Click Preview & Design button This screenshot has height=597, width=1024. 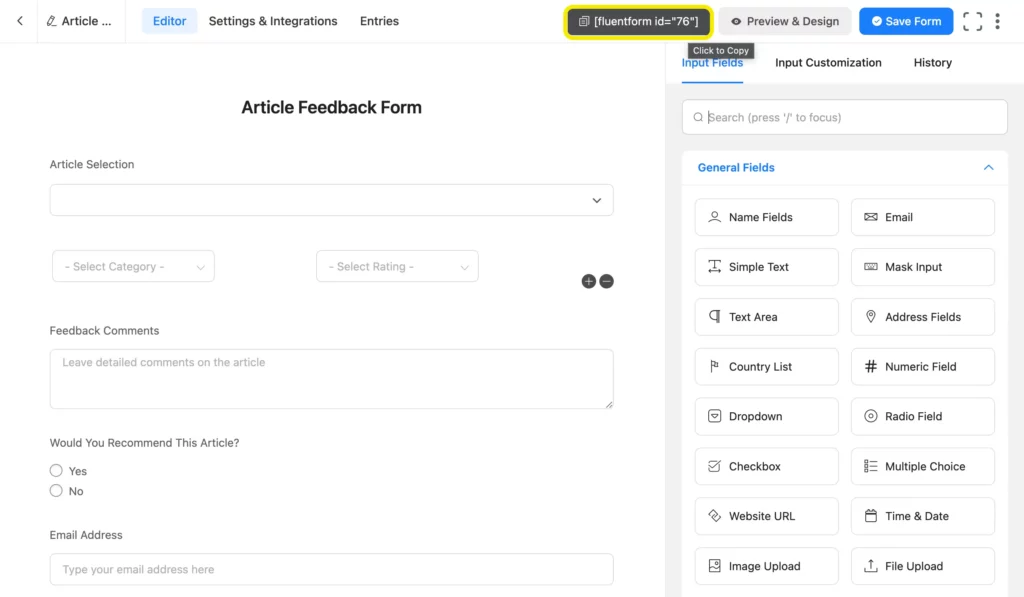click(x=785, y=22)
